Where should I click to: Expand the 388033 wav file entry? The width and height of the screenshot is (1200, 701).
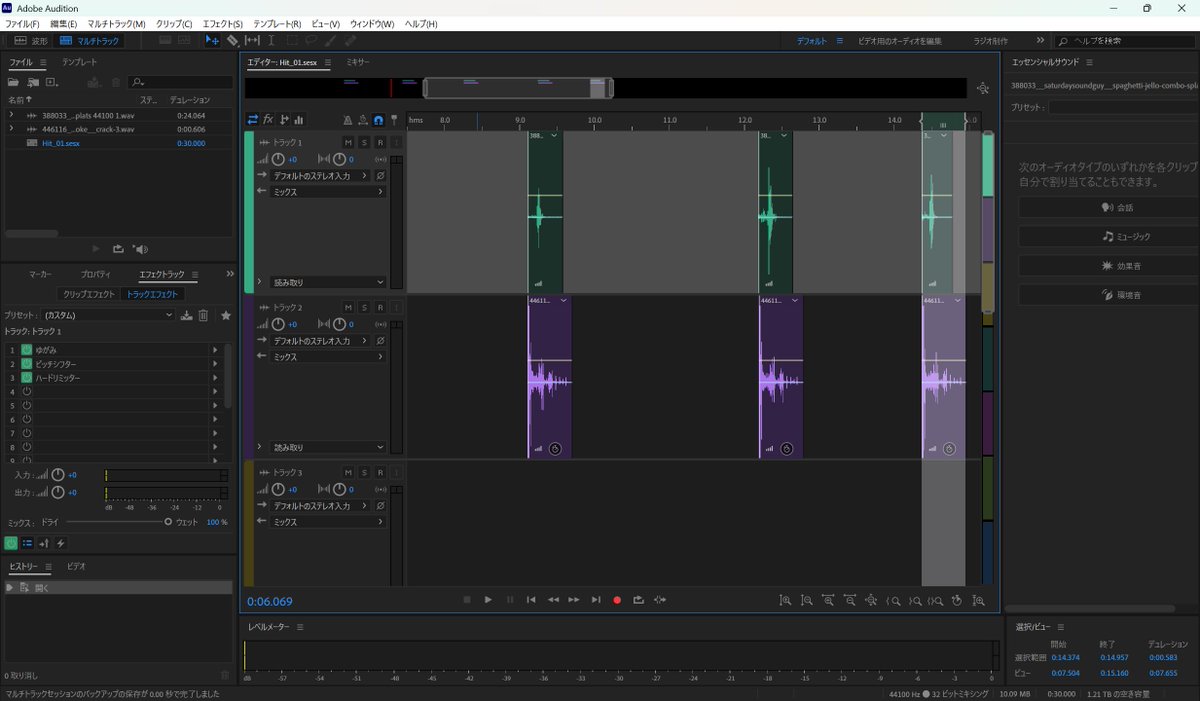click(x=11, y=115)
